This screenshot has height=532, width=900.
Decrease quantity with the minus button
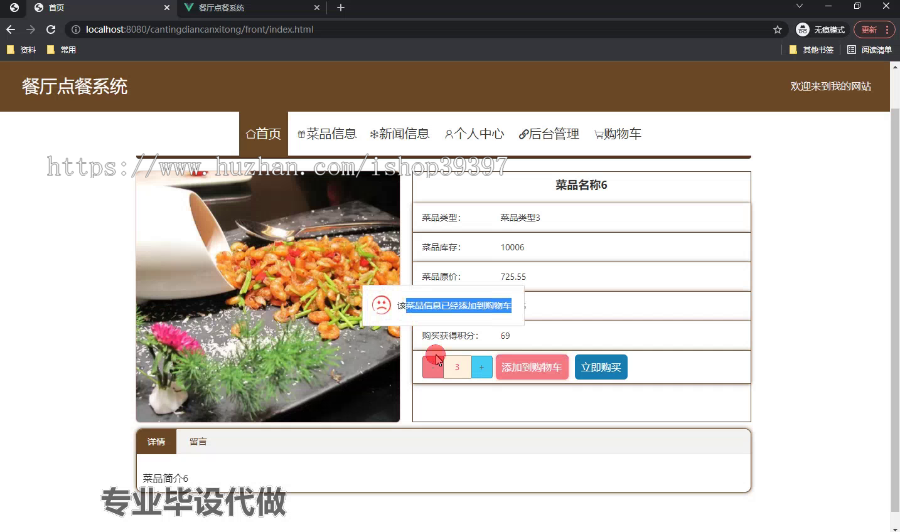coord(433,367)
